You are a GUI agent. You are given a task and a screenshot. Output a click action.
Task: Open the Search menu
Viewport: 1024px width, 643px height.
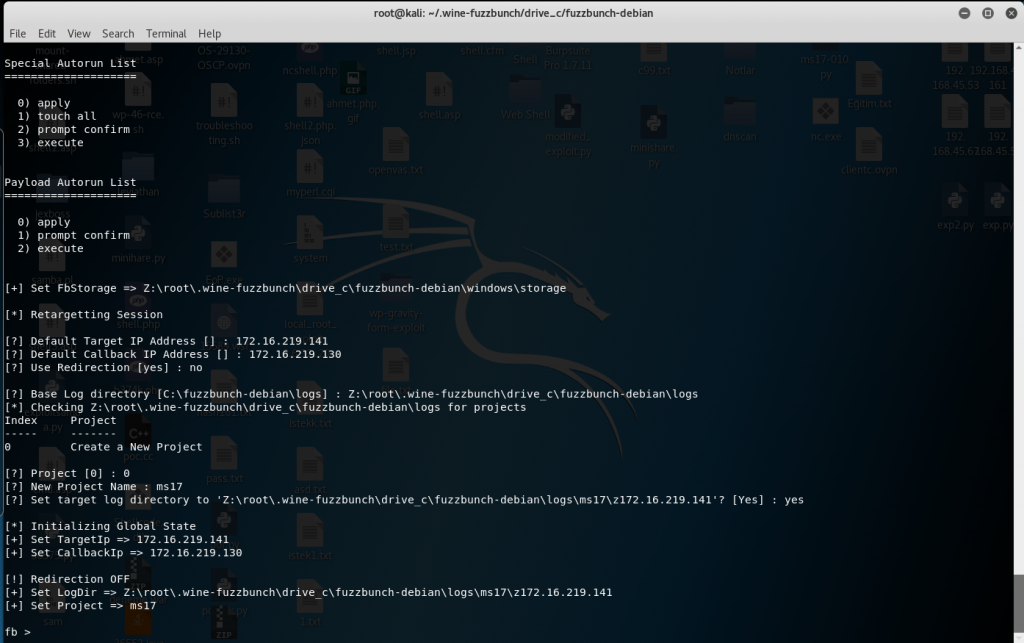[x=118, y=33]
